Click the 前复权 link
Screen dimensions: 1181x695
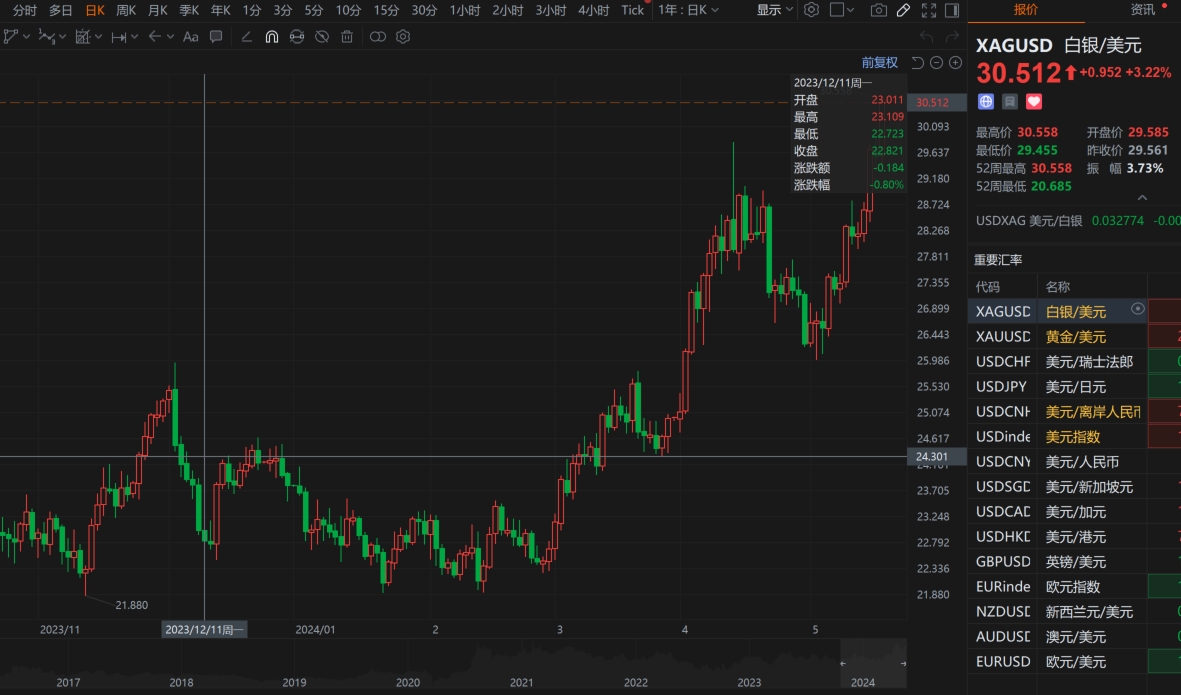(880, 63)
